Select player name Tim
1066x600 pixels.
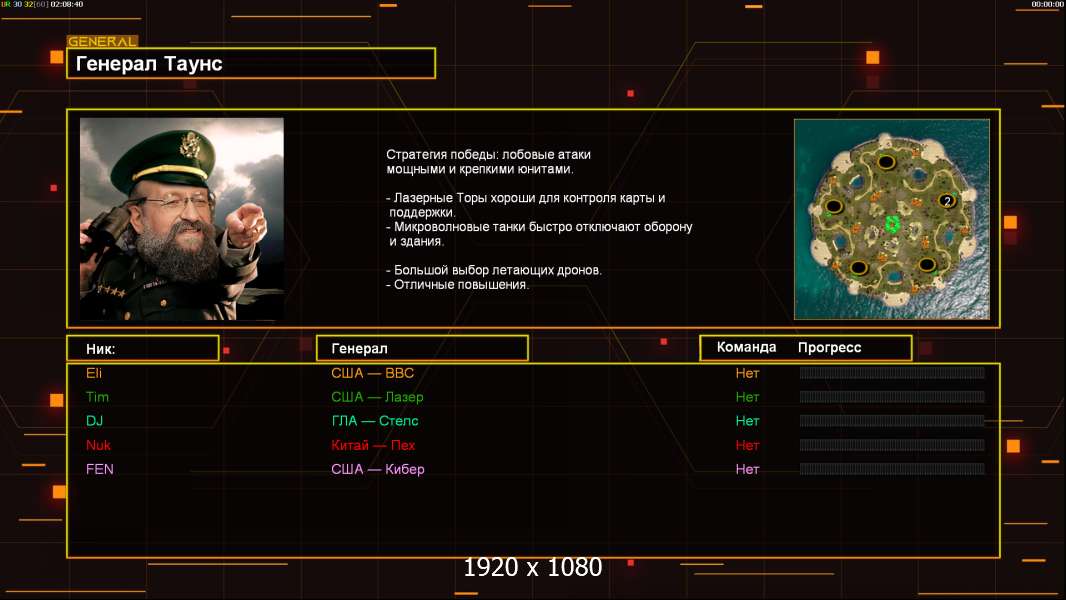tap(97, 397)
